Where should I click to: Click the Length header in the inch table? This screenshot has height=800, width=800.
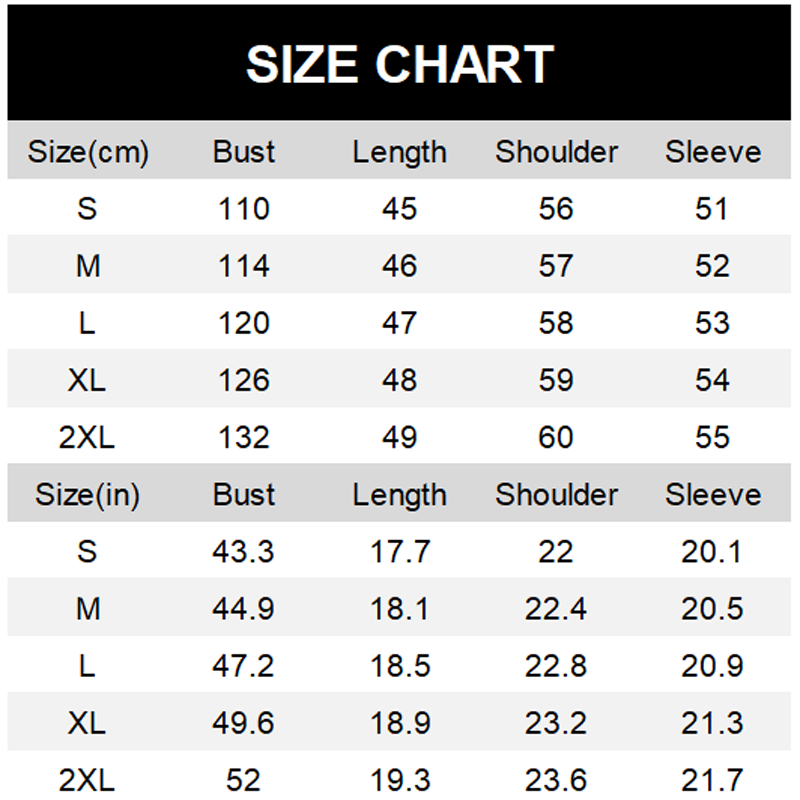click(399, 495)
